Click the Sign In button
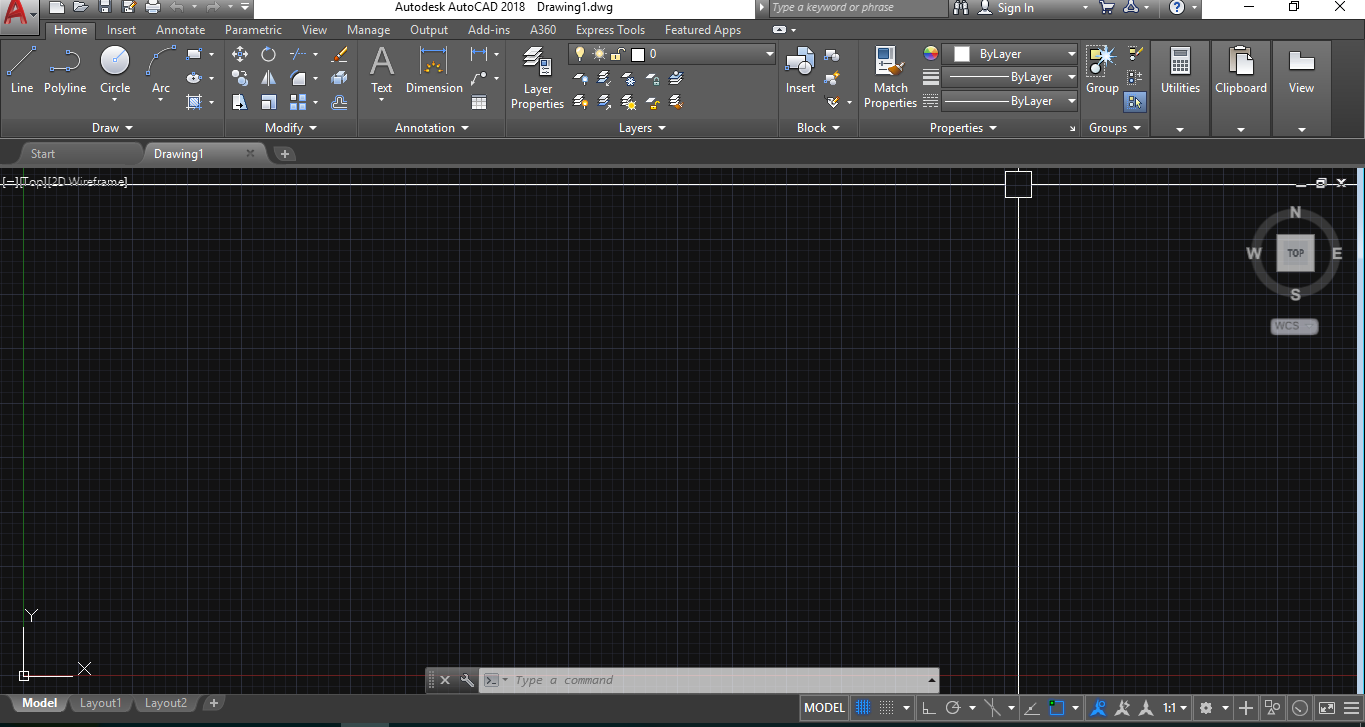Screen dimensions: 1365x727 [1007, 8]
